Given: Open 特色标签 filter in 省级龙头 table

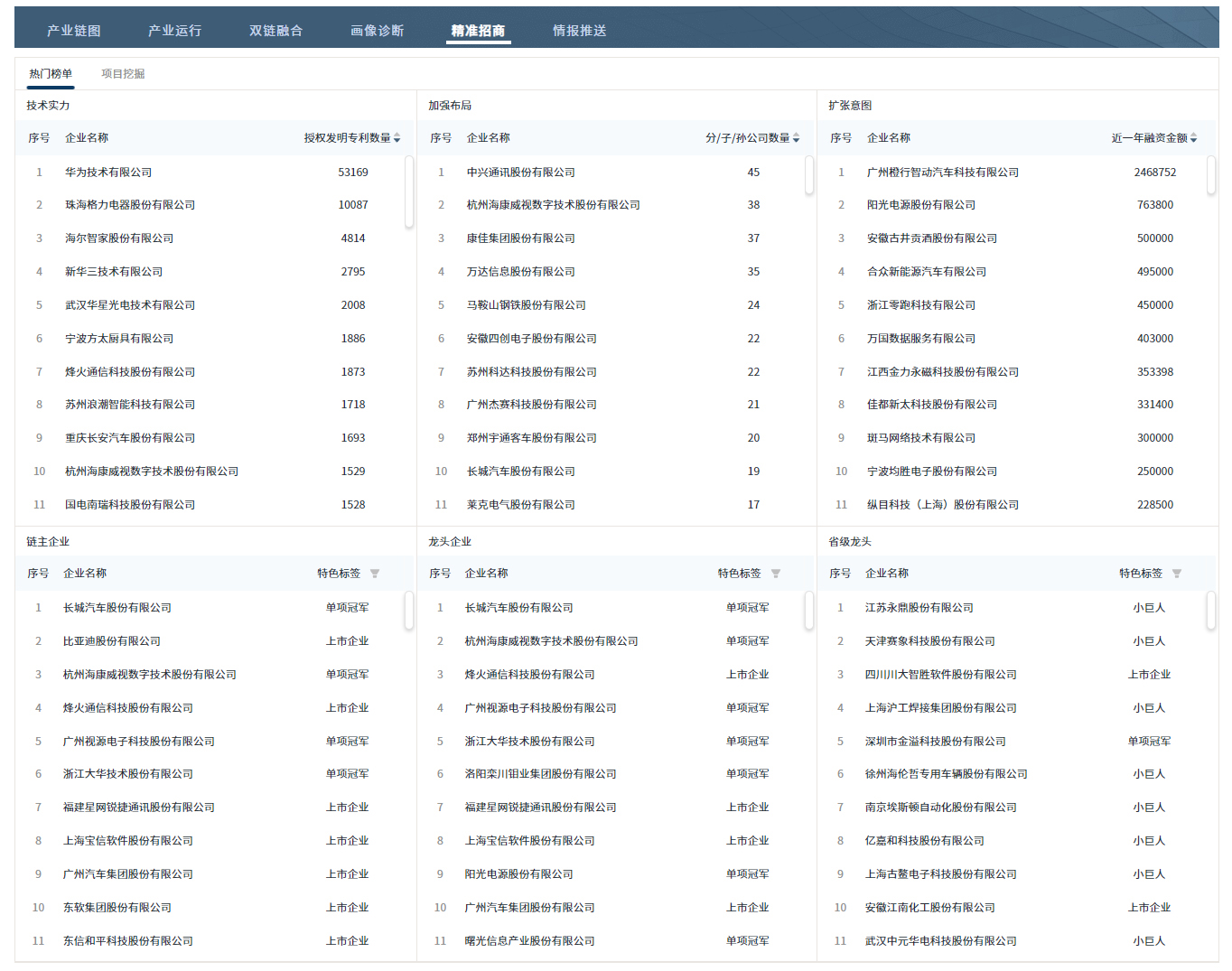Looking at the screenshot, I should (x=1177, y=574).
